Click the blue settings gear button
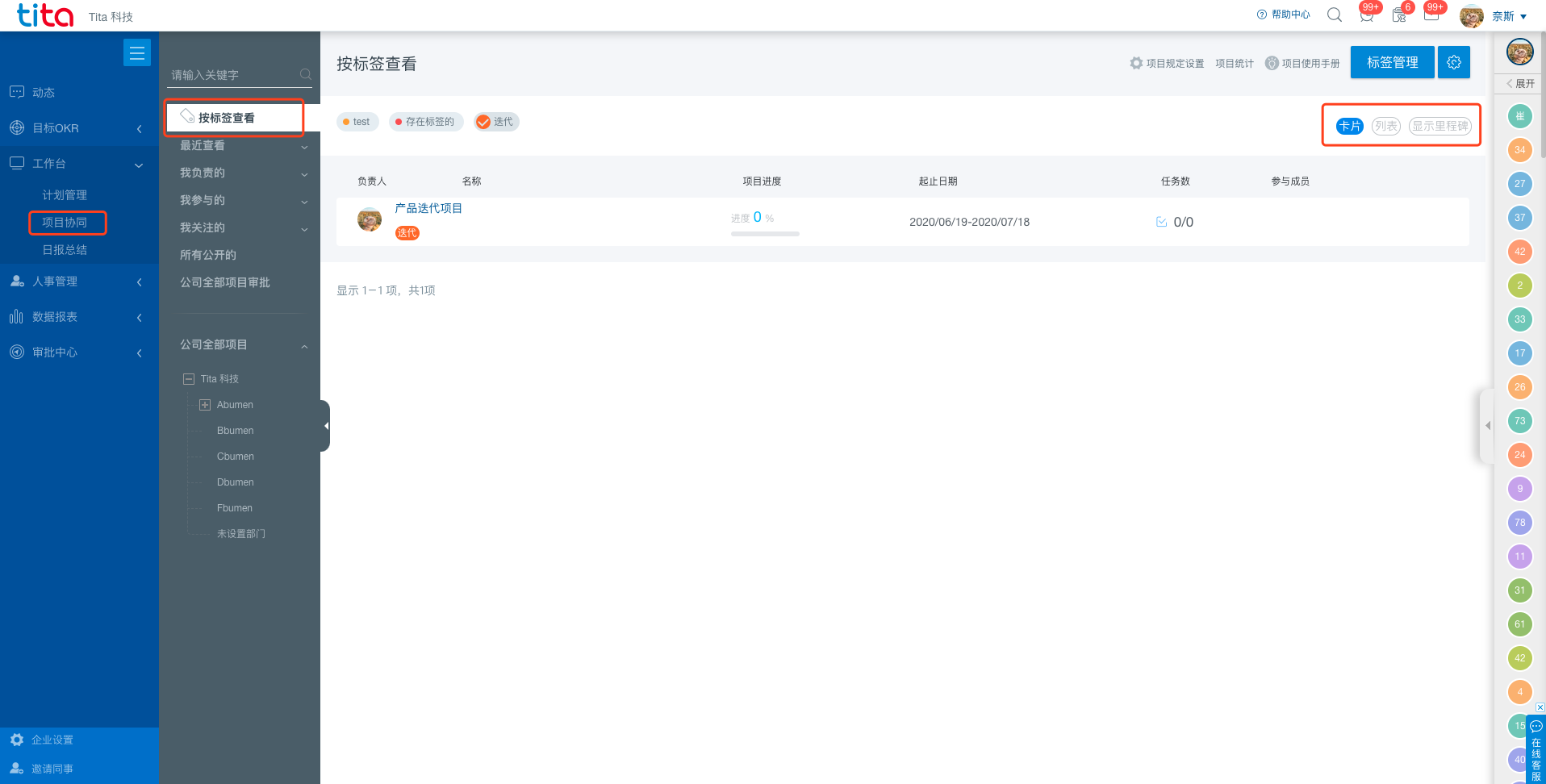The height and width of the screenshot is (784, 1546). 1454,62
